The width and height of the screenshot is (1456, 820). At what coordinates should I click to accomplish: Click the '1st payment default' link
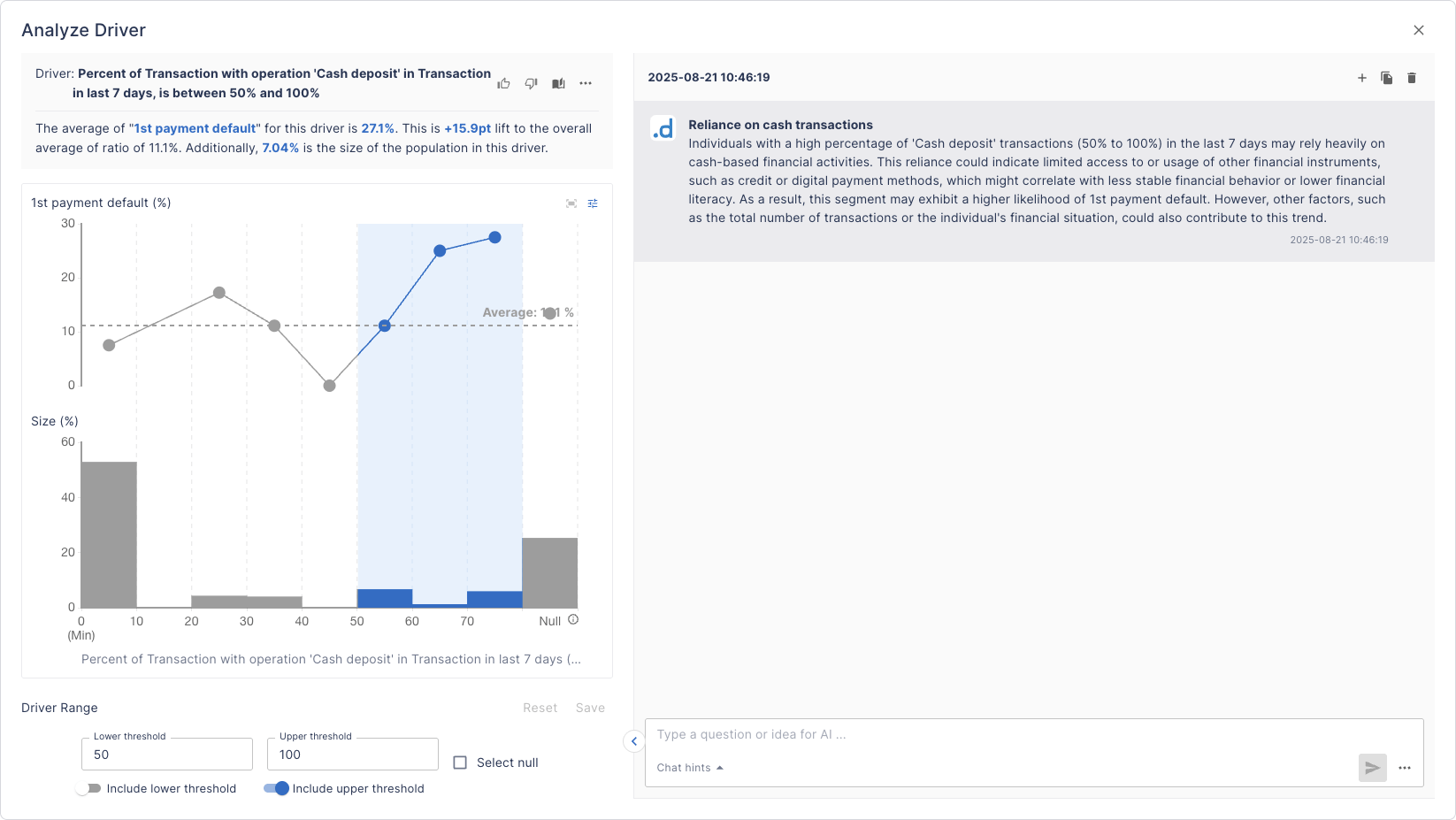click(195, 128)
